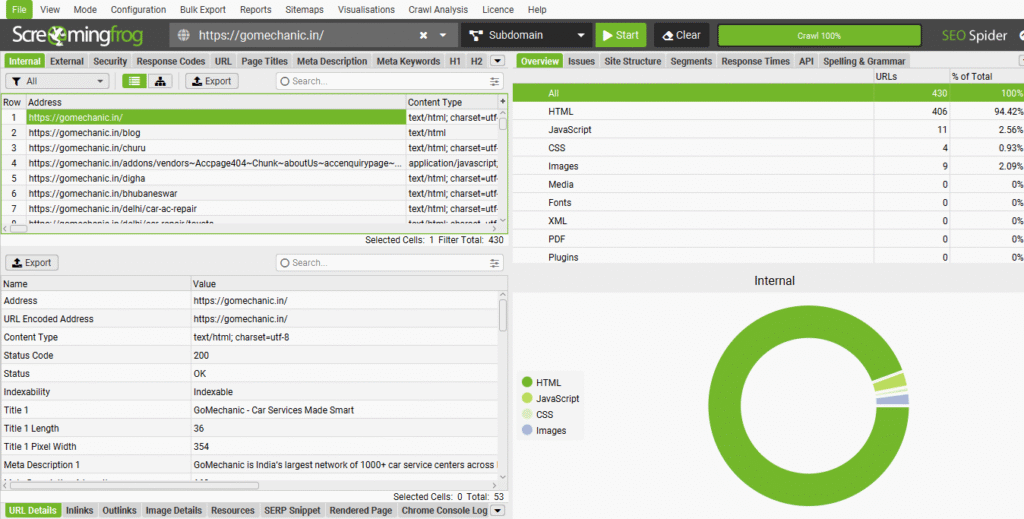Open the Image Details tab
This screenshot has width=1024, height=519.
tap(174, 511)
